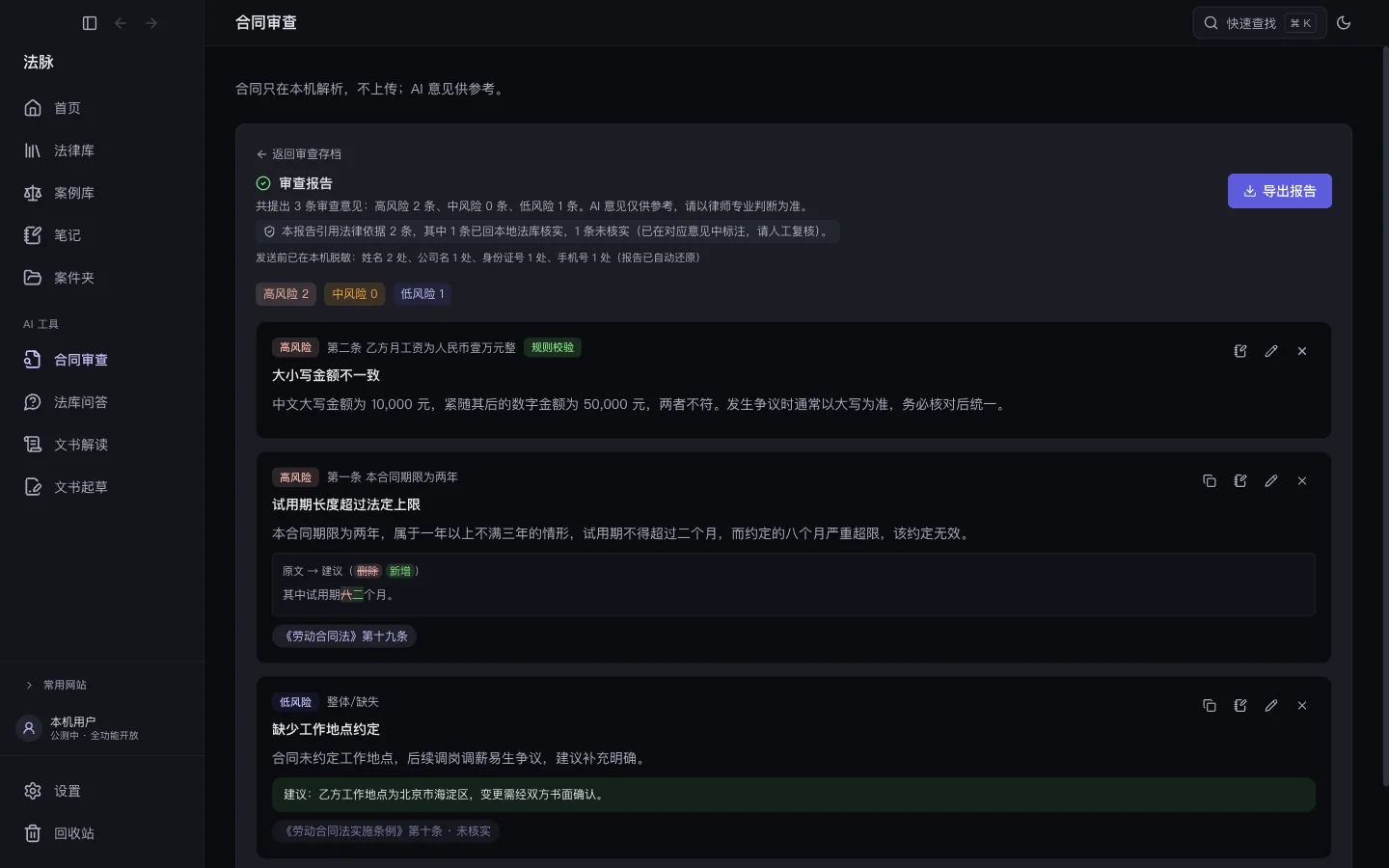
Task: Open the 快速查找 search box
Action: (x=1259, y=23)
